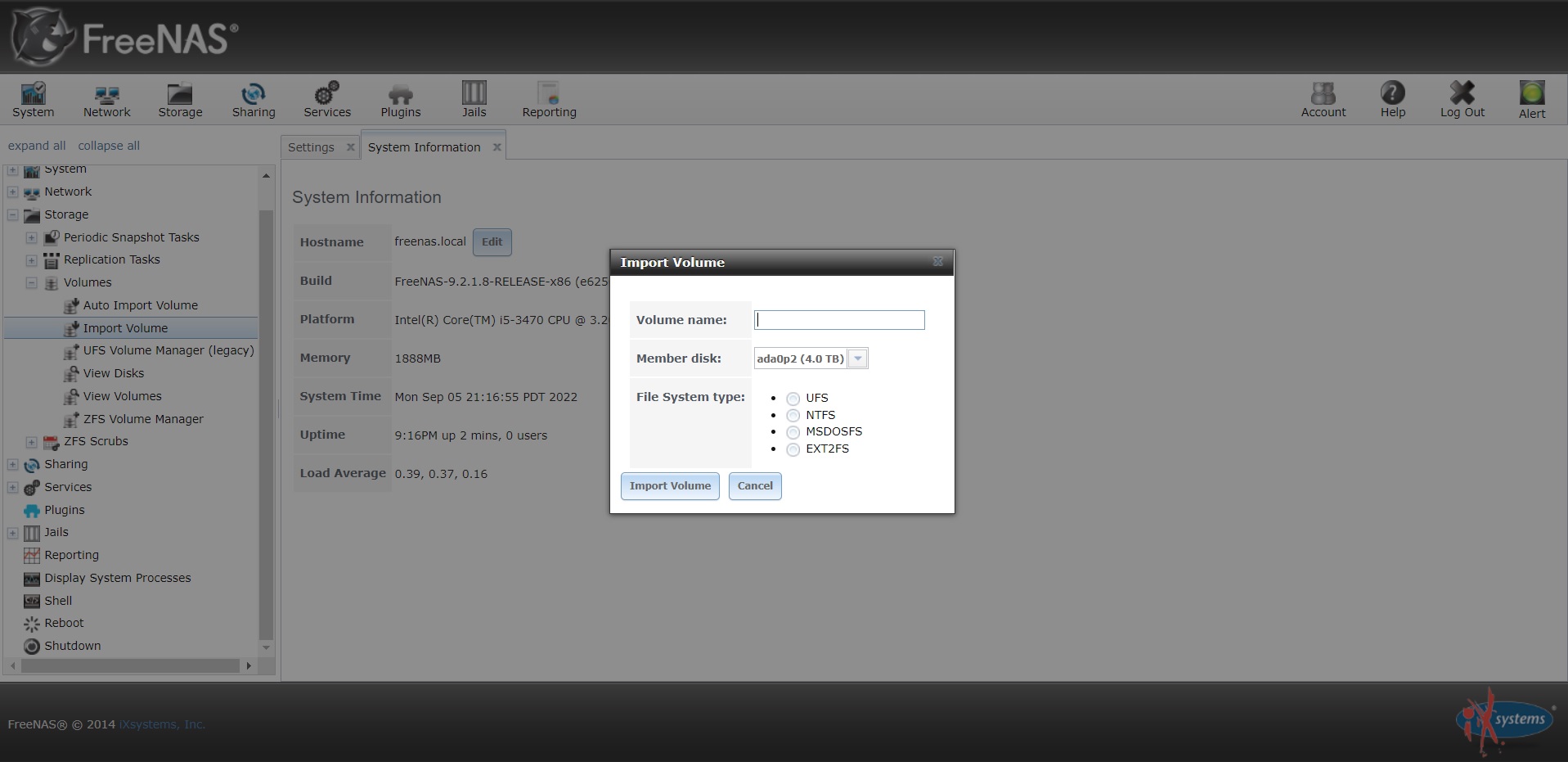Select the NTFS file system radio button
1568x762 pixels.
[793, 416]
